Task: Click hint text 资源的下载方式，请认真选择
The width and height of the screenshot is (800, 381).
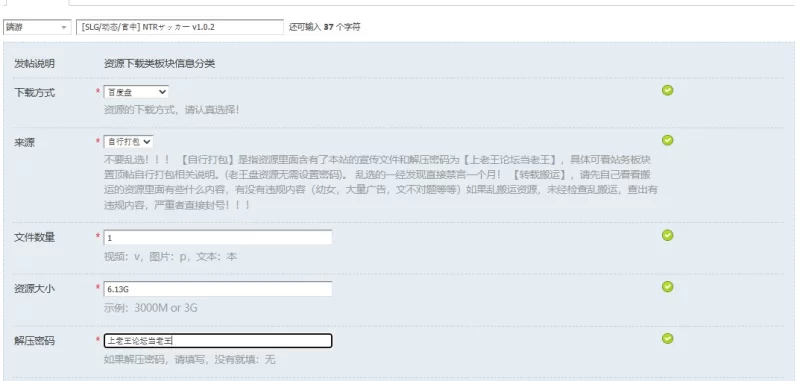Action: (x=171, y=110)
